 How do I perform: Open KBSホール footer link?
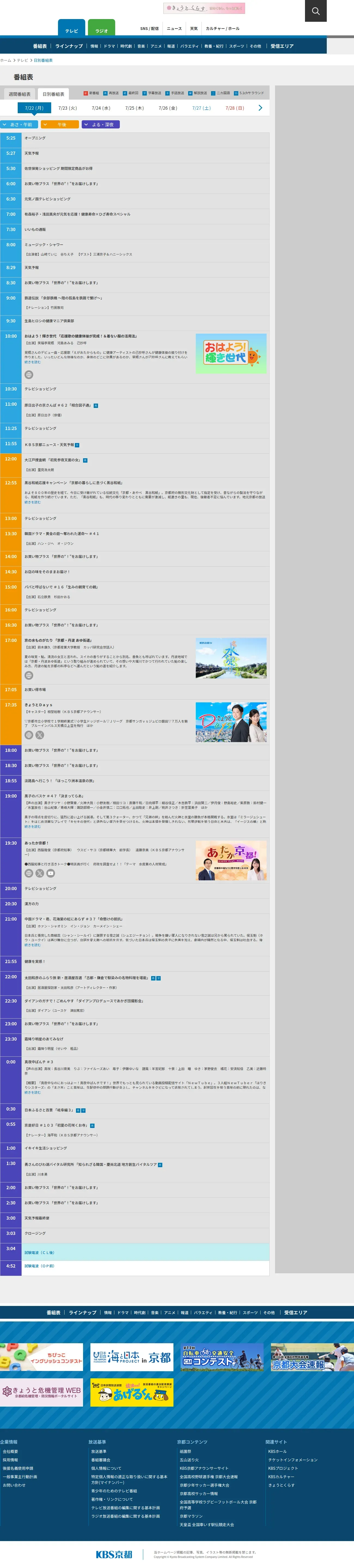277,1451
